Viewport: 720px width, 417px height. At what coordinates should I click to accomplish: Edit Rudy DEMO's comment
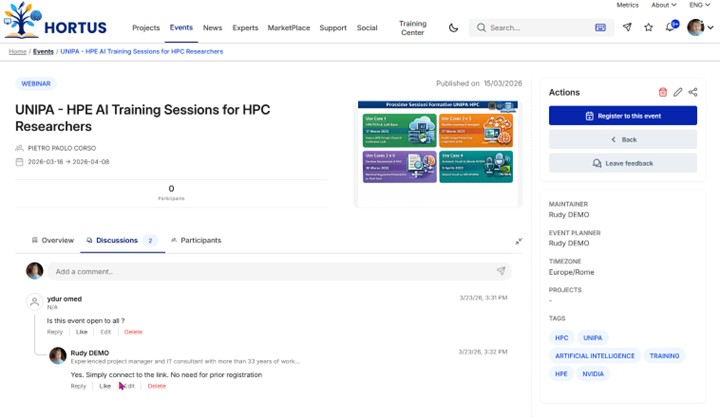[x=129, y=386]
